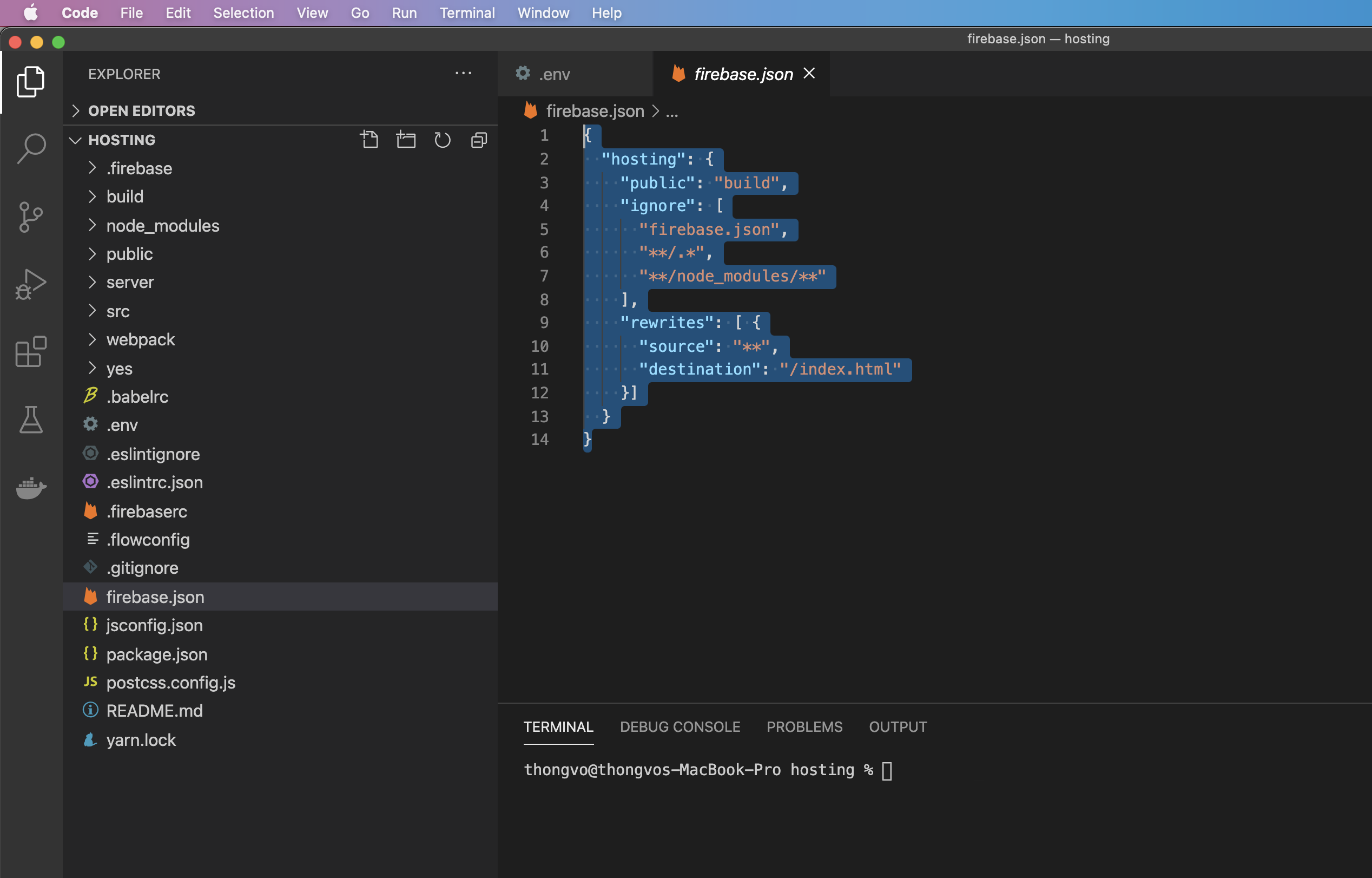Select the TERMINAL panel tab

point(558,727)
